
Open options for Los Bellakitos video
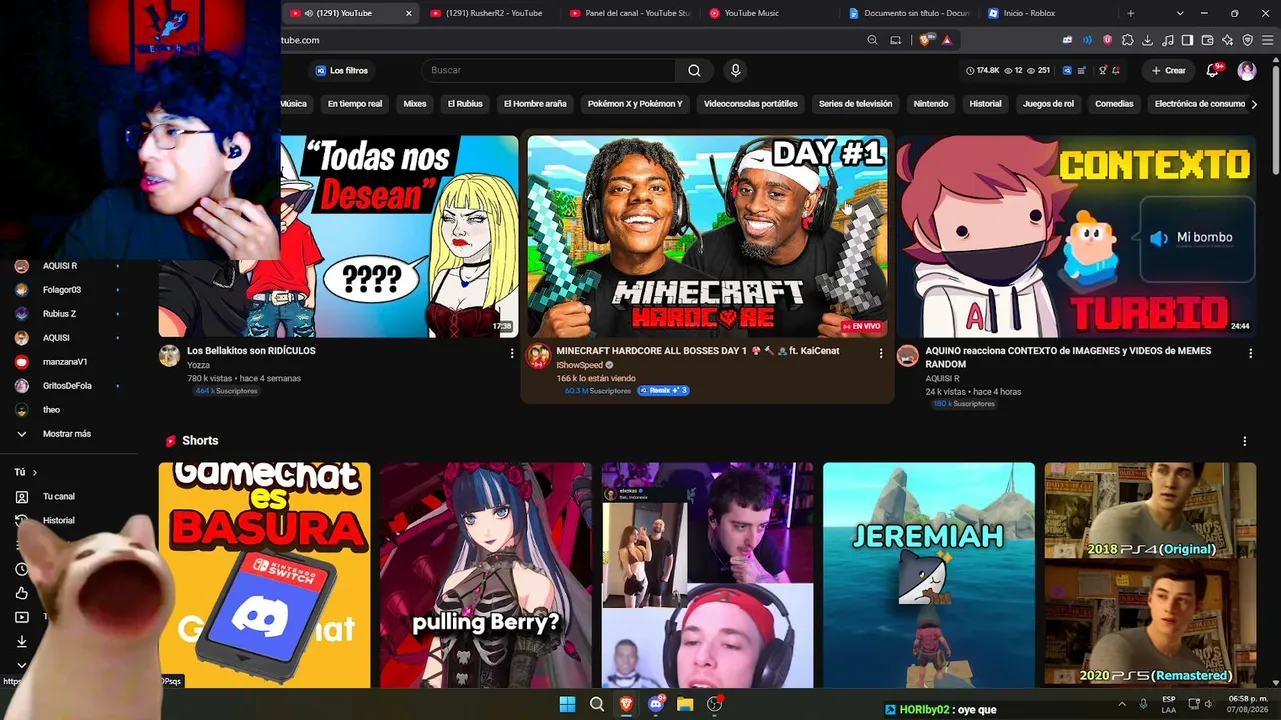[x=512, y=353]
